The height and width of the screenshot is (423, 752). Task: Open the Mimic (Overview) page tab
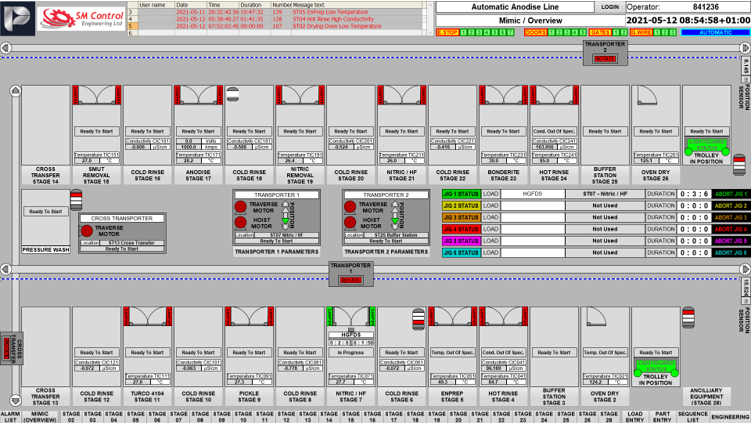40,417
